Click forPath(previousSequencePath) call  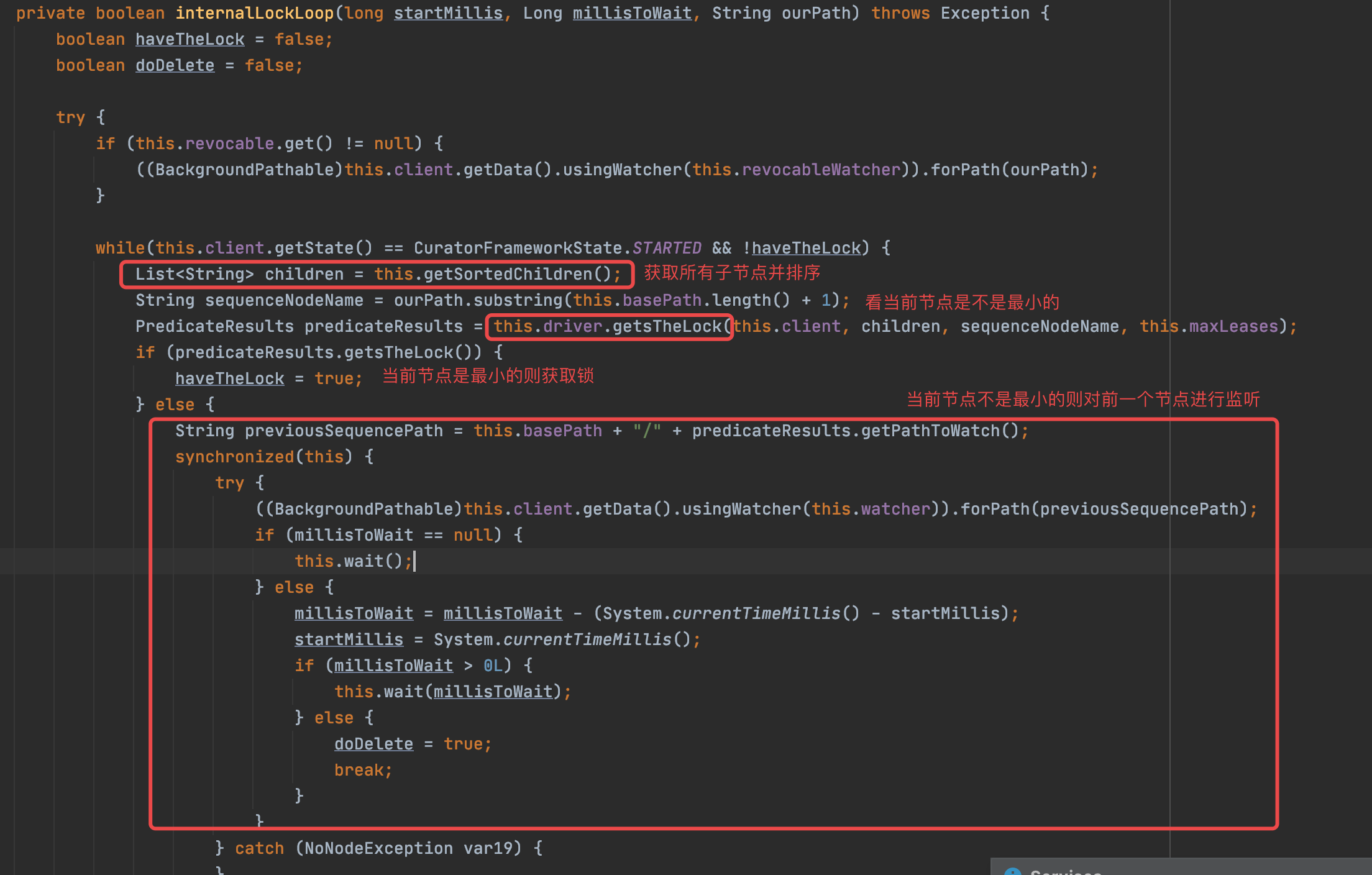pyautogui.click(x=1104, y=509)
